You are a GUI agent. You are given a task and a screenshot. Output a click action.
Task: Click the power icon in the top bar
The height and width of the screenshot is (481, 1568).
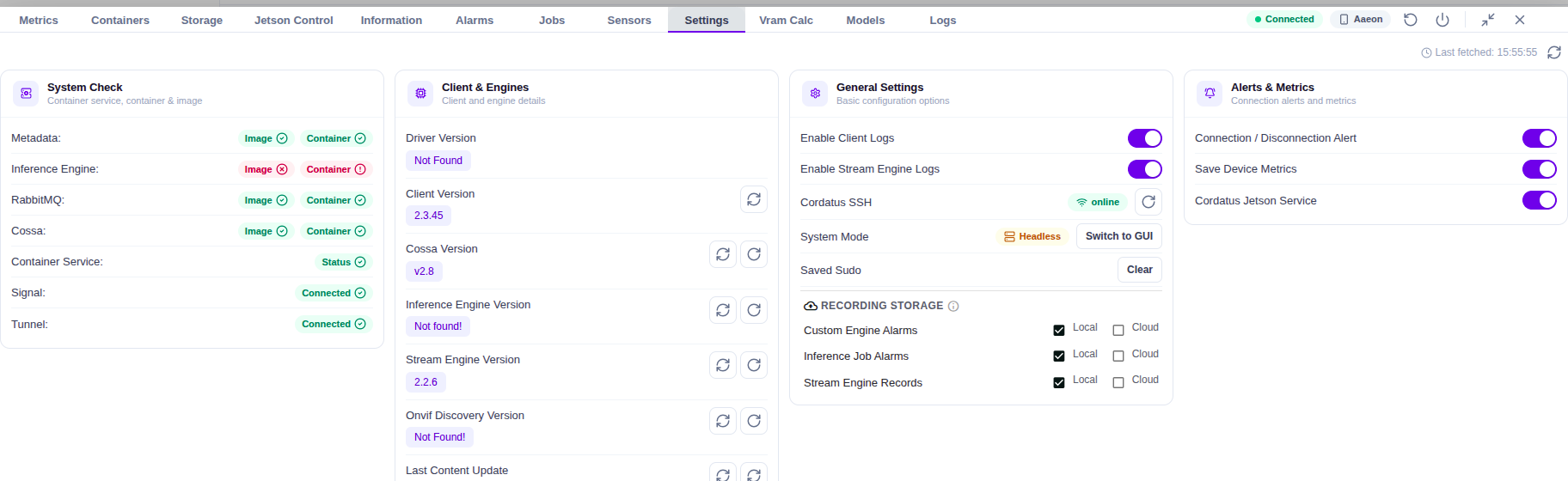[x=1442, y=20]
